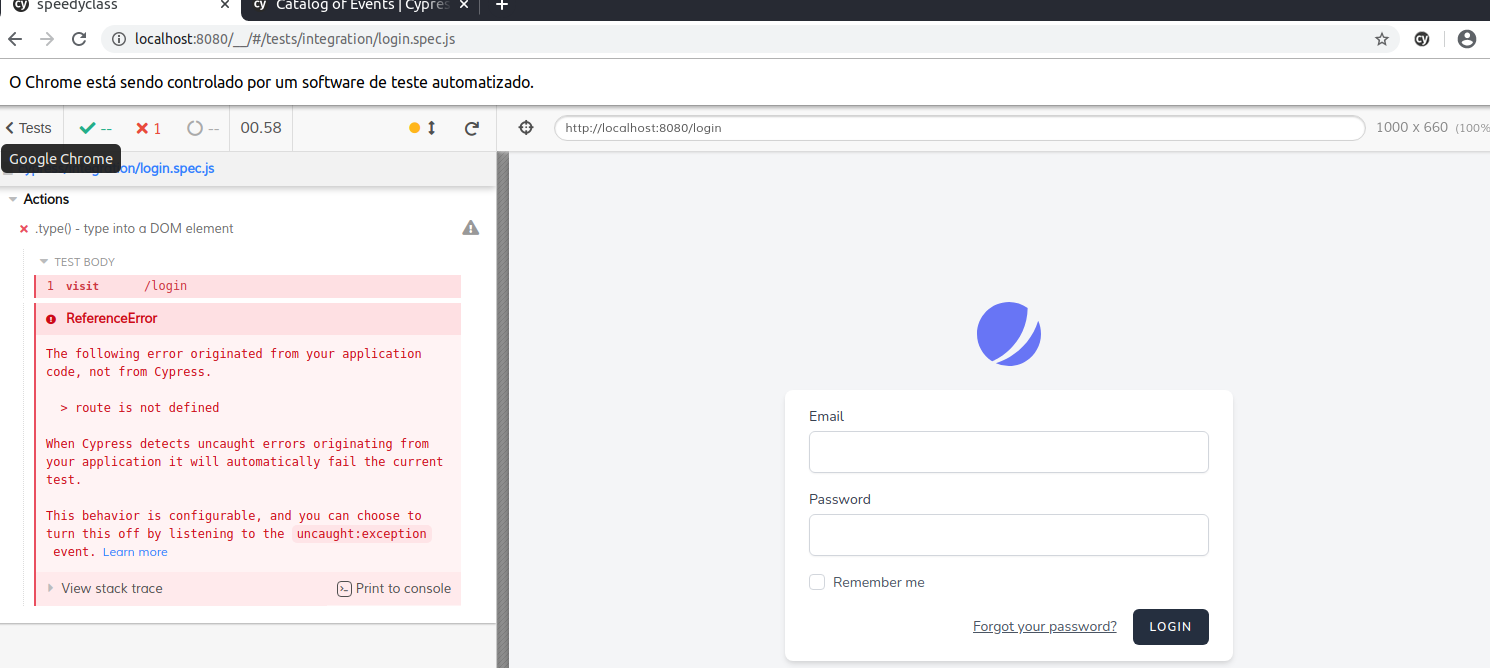Image resolution: width=1490 pixels, height=668 pixels.
Task: Click the pending tests circle counter
Action: [203, 128]
